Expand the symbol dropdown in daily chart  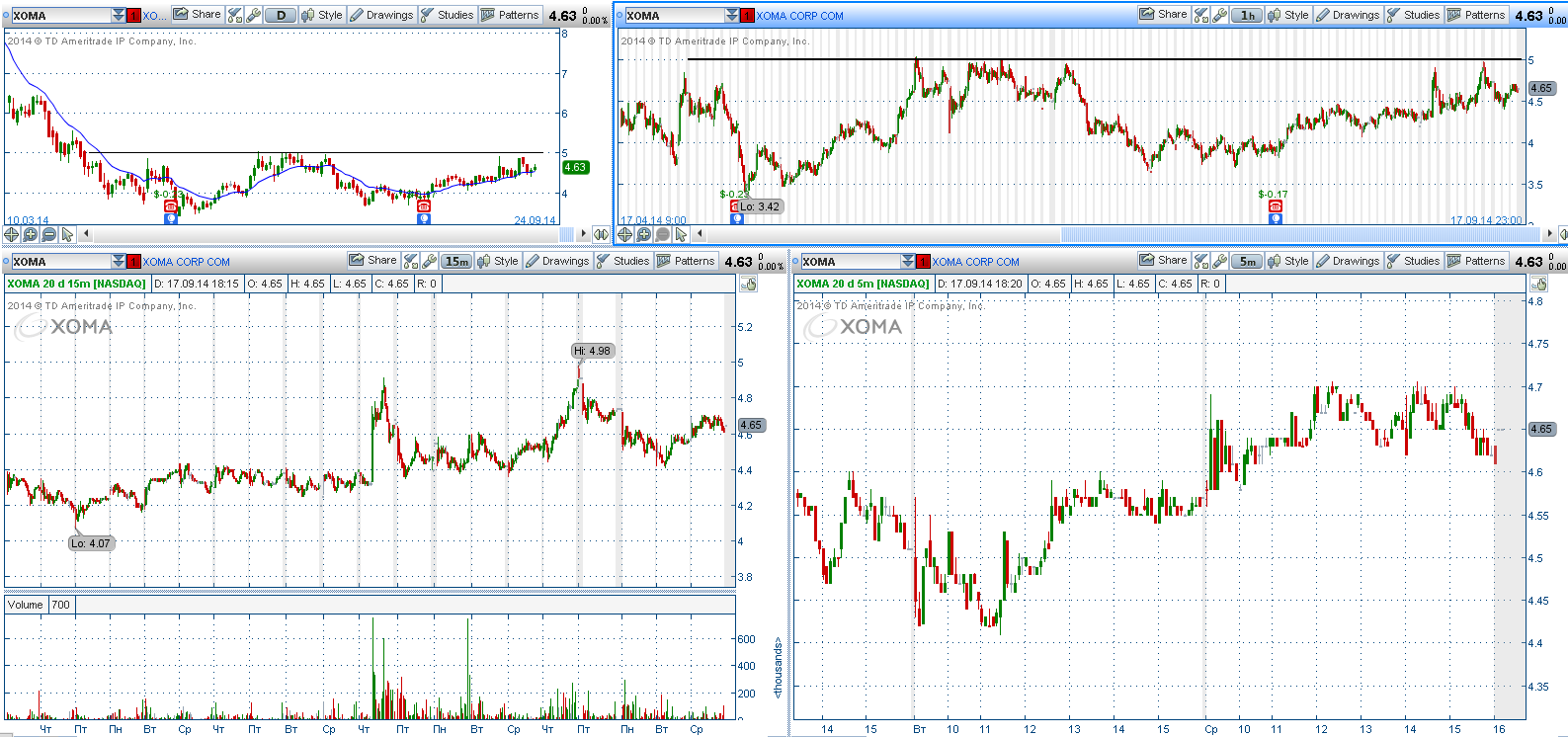[x=119, y=15]
